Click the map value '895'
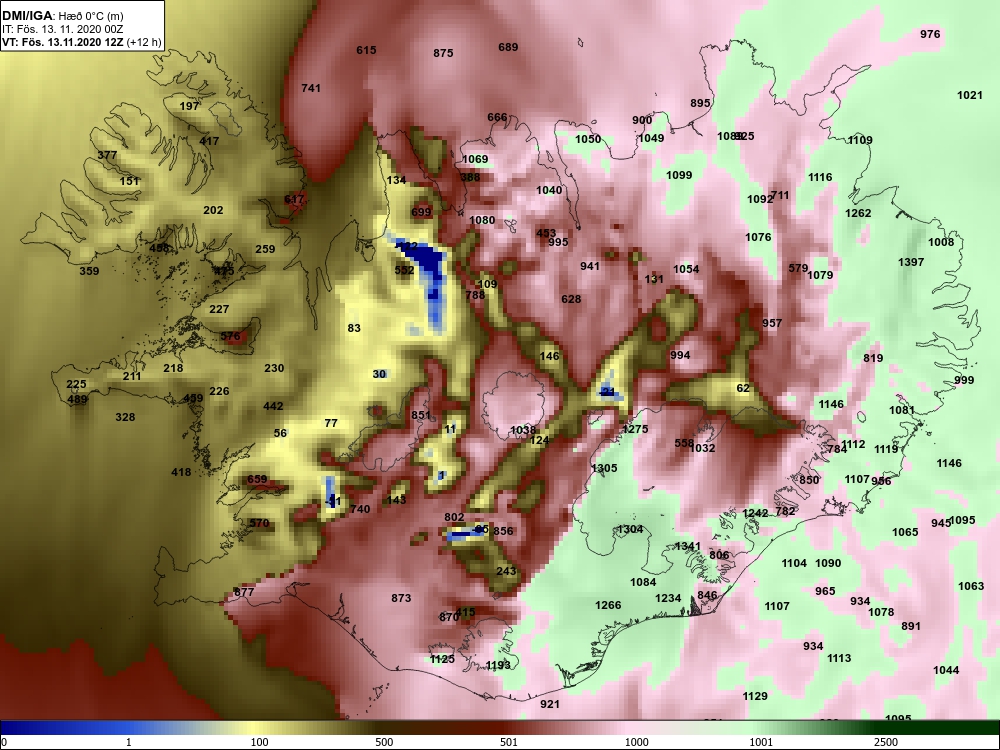 (700, 103)
